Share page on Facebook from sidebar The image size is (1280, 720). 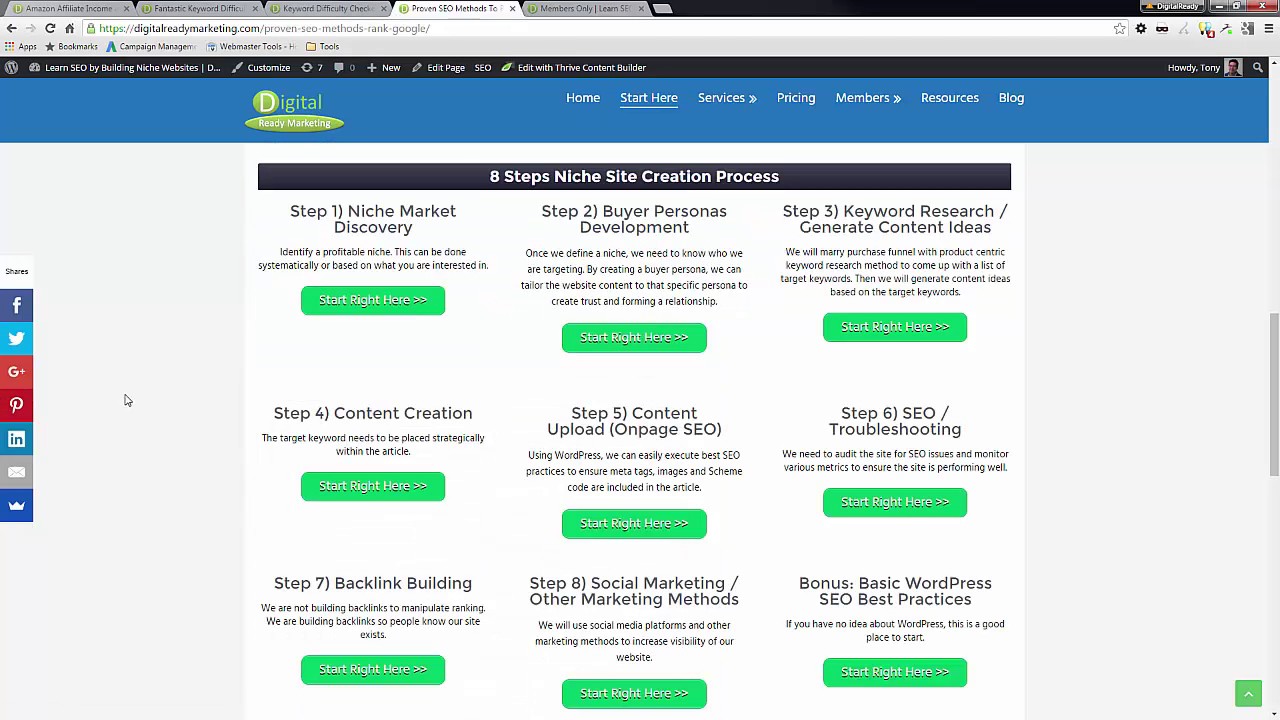(16, 305)
